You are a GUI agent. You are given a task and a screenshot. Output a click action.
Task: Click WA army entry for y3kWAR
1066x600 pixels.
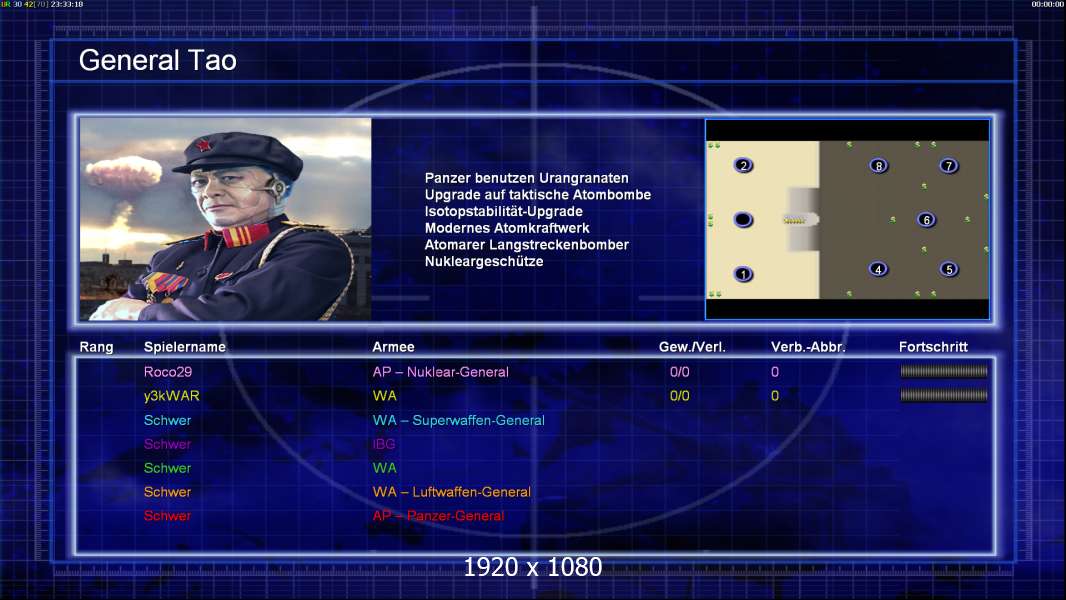click(384, 395)
